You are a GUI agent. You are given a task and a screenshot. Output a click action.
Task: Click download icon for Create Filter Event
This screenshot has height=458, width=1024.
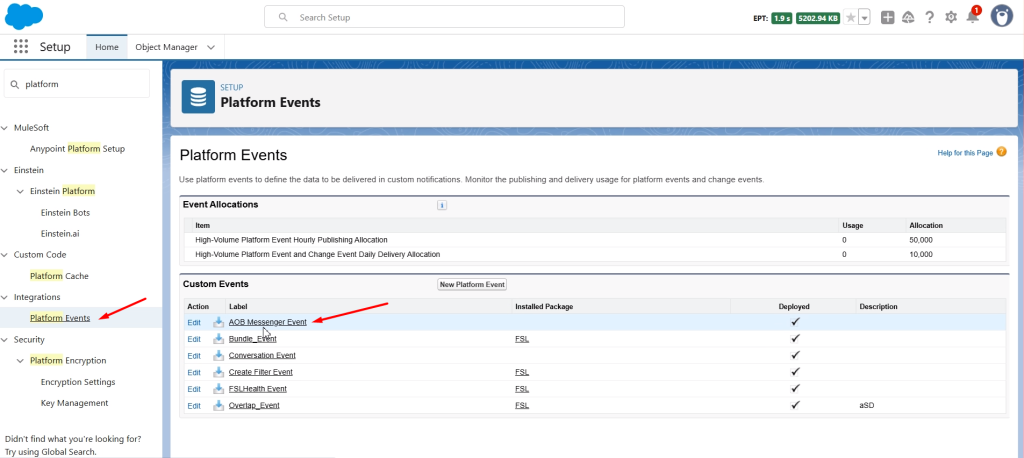tap(218, 372)
